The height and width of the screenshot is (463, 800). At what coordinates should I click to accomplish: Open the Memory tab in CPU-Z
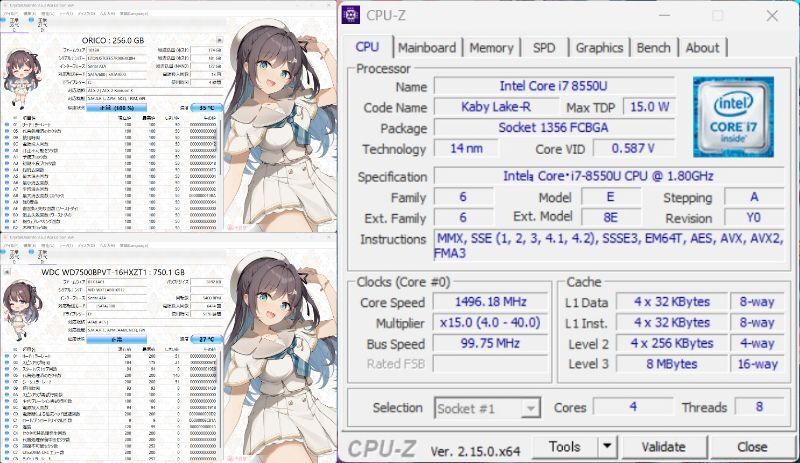[x=491, y=47]
